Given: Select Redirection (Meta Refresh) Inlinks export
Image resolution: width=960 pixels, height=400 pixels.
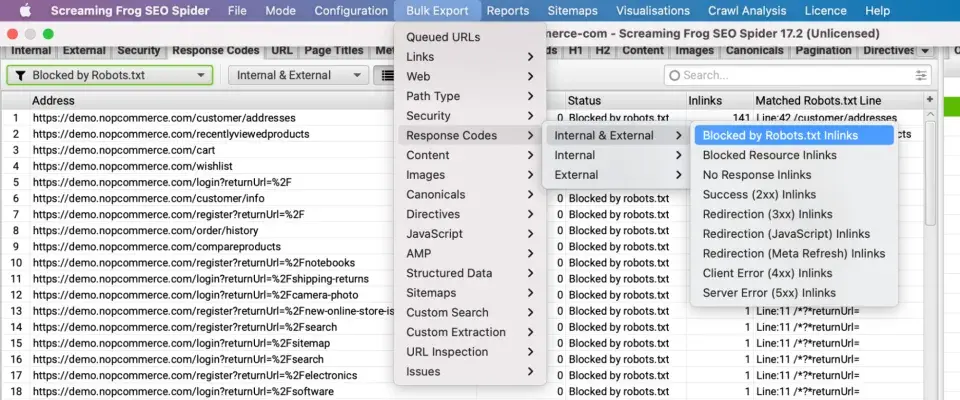Looking at the screenshot, I should point(794,253).
